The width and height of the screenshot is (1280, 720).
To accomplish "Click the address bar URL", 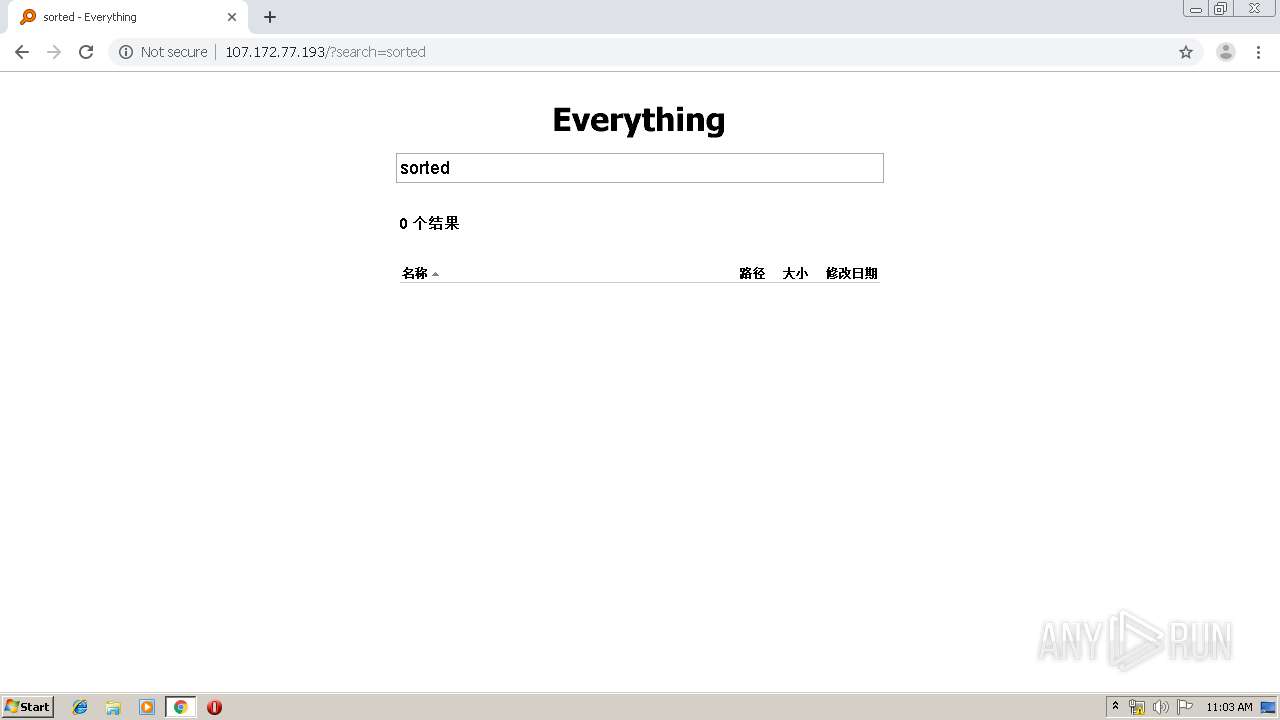I will [x=325, y=52].
